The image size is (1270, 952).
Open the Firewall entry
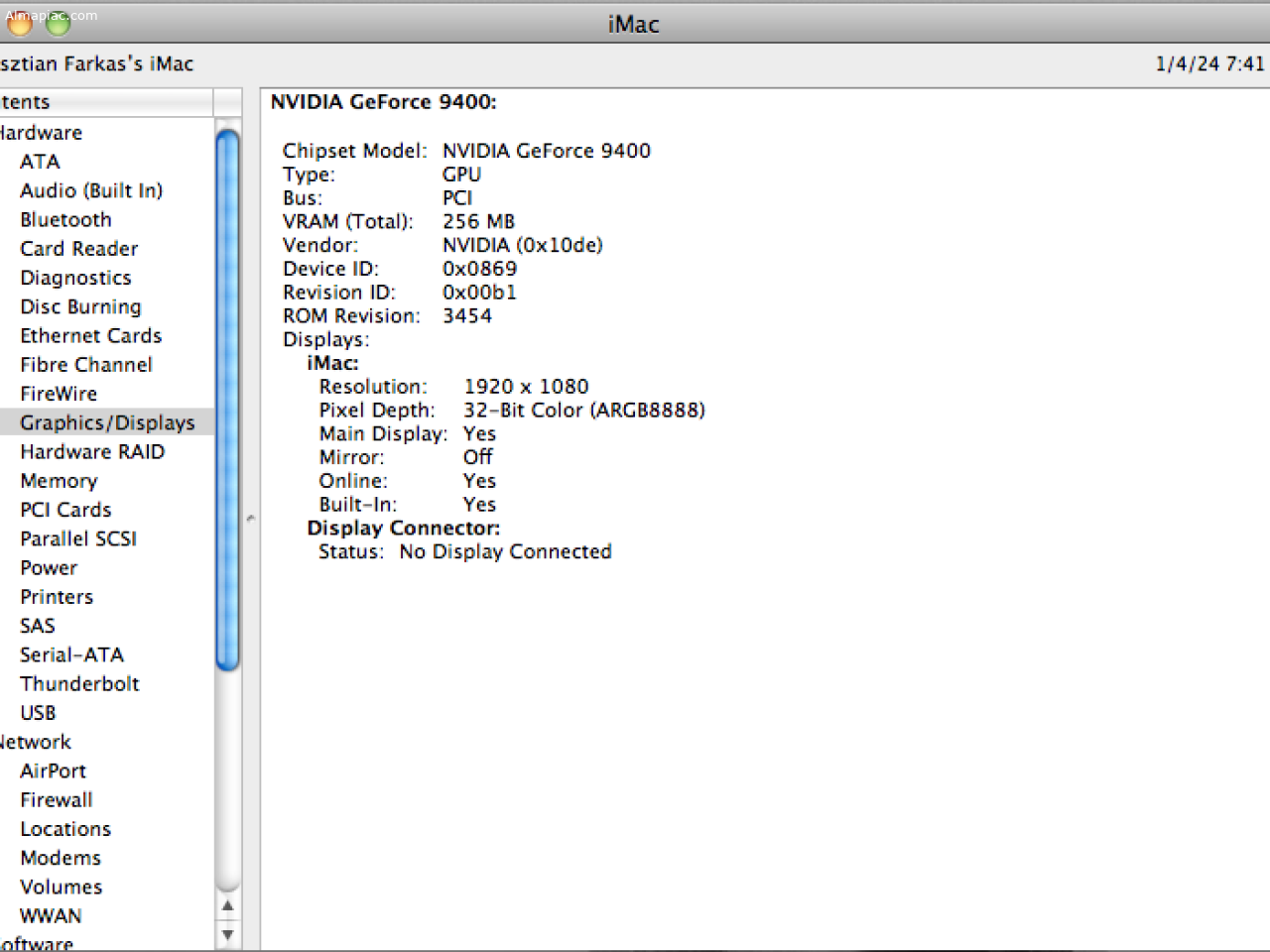pyautogui.click(x=57, y=799)
